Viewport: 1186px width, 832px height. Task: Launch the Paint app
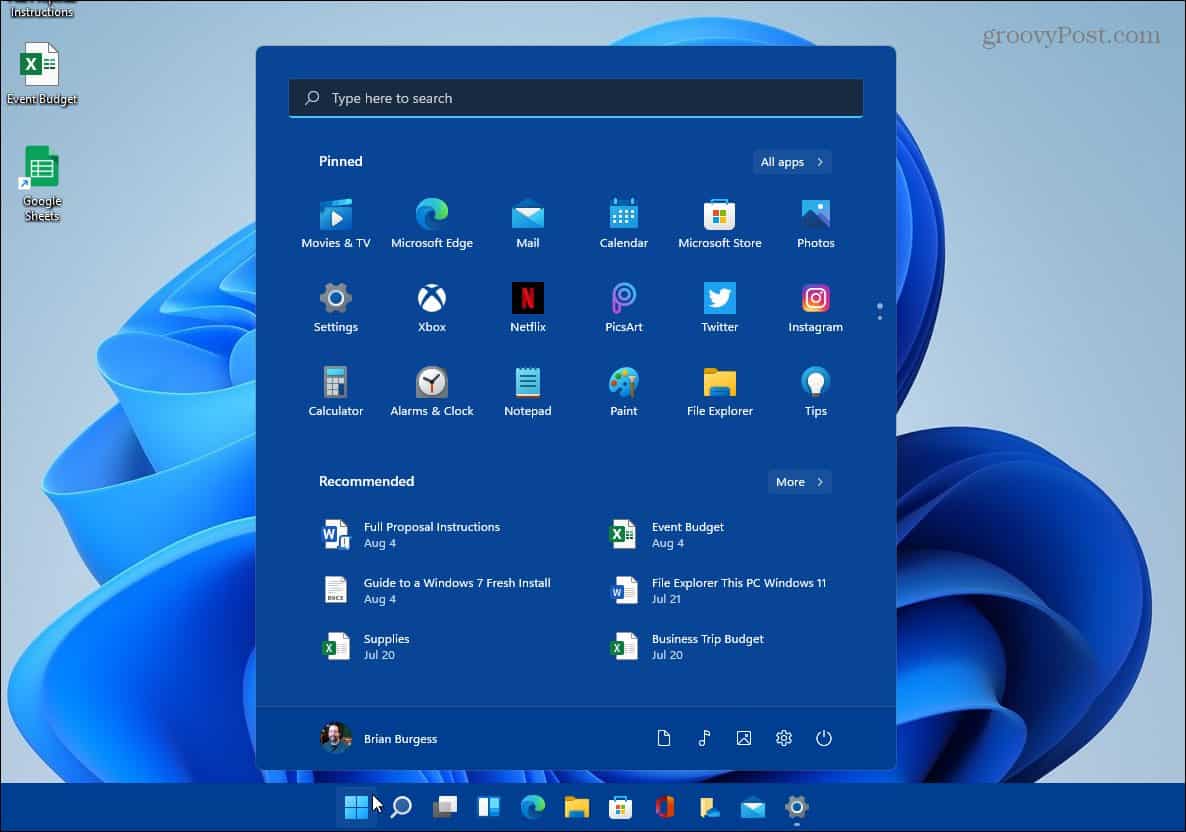pyautogui.click(x=623, y=382)
